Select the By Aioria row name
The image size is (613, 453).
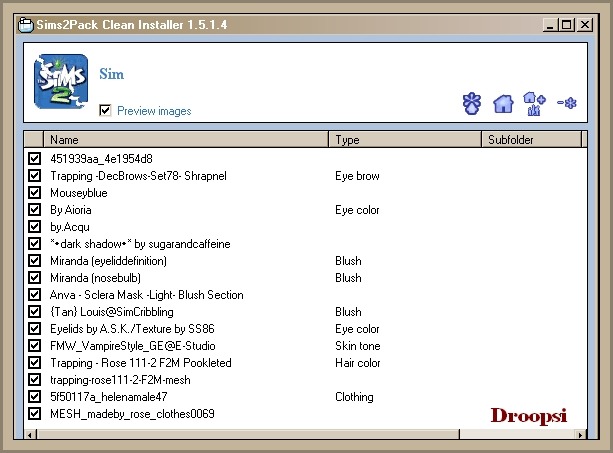71,210
